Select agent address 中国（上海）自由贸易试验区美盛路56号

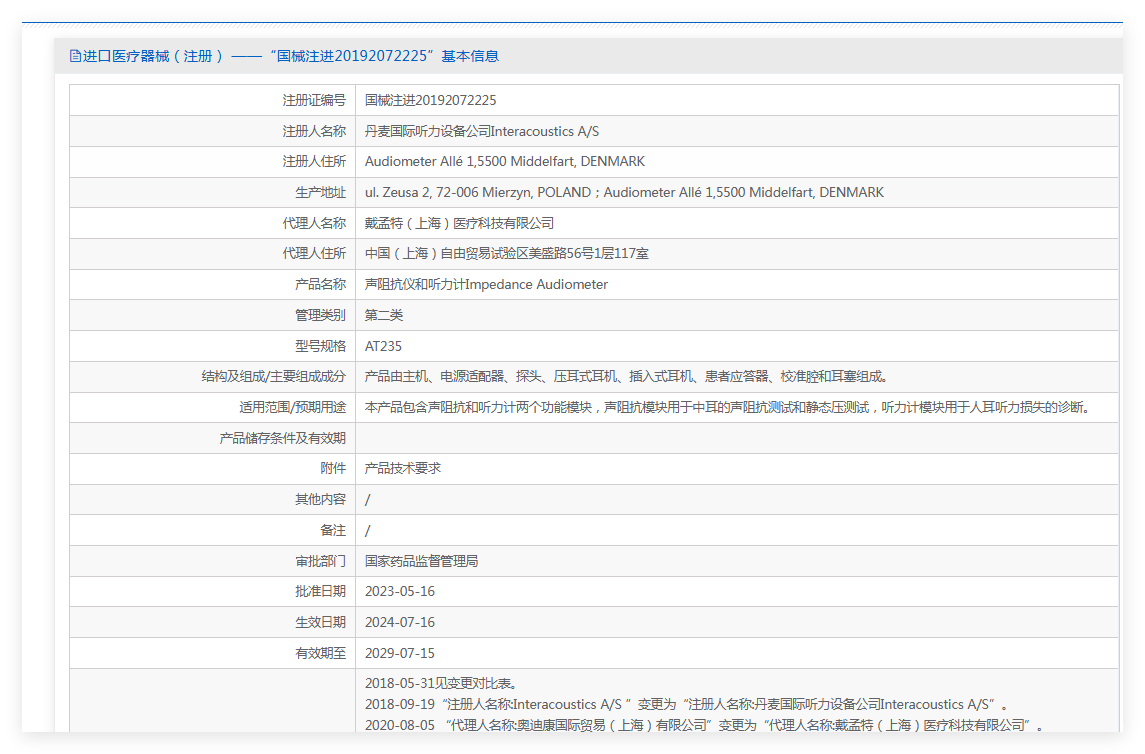507,253
